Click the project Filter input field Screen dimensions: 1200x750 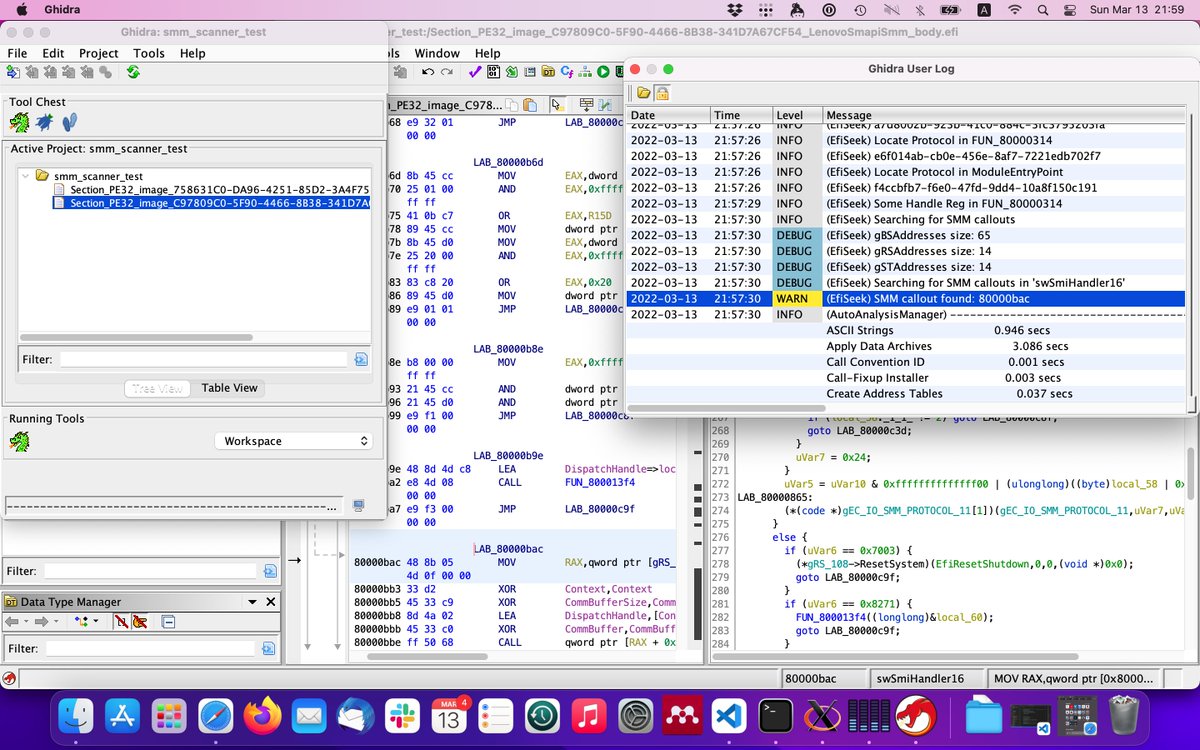[203, 359]
